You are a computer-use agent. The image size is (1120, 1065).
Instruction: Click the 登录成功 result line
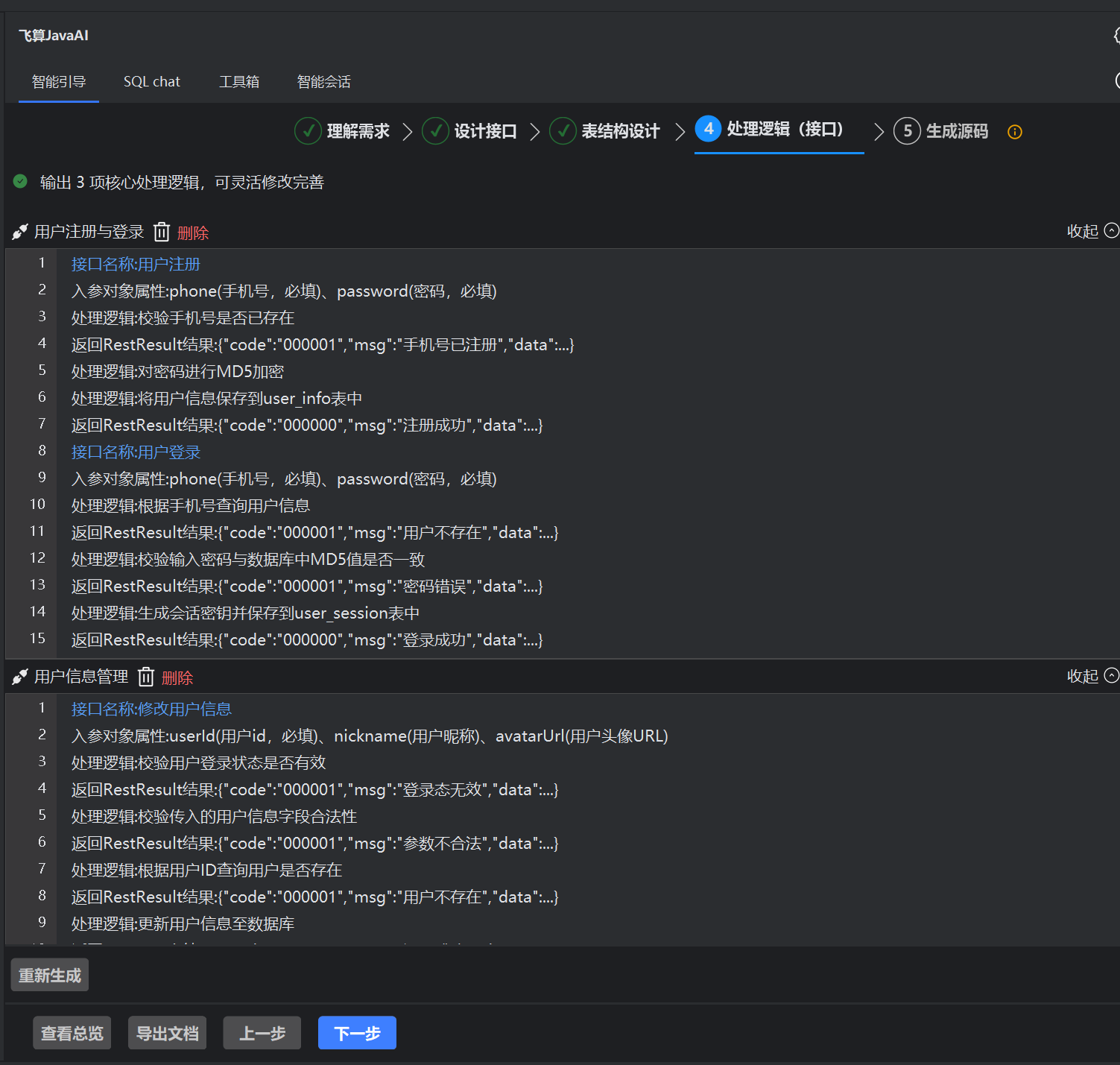pos(307,639)
